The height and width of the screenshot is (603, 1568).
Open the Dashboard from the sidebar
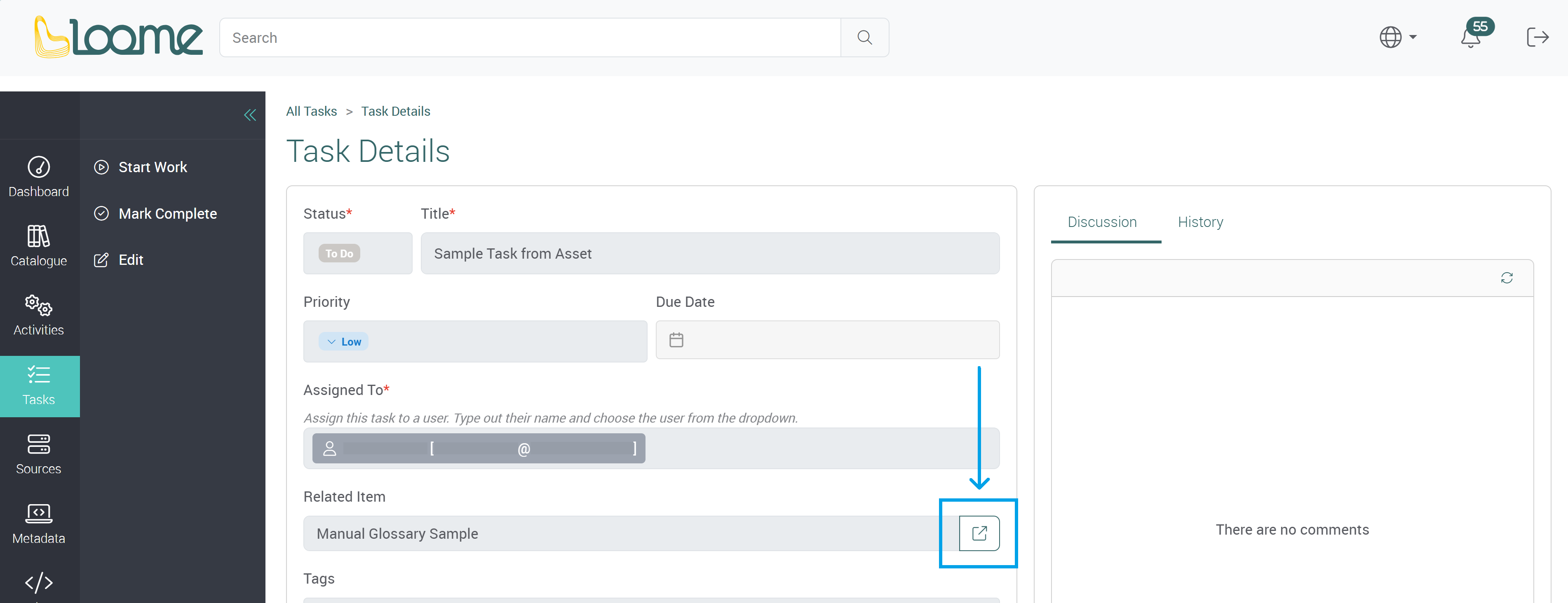(x=38, y=176)
